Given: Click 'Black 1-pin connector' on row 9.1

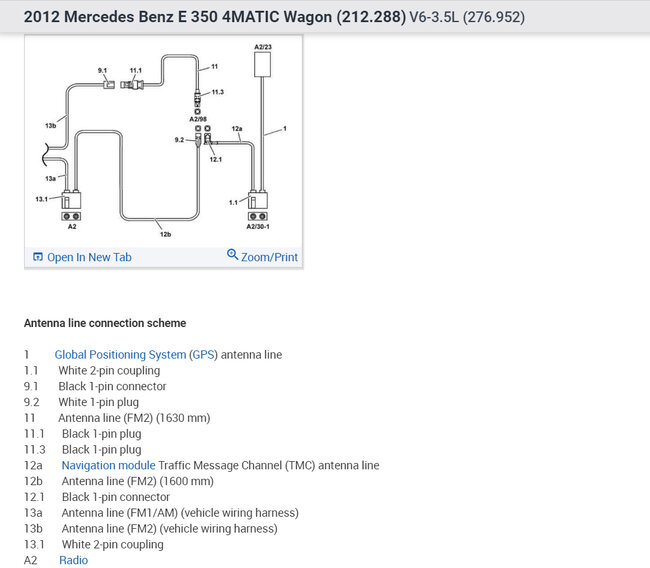Looking at the screenshot, I should pyautogui.click(x=112, y=386).
